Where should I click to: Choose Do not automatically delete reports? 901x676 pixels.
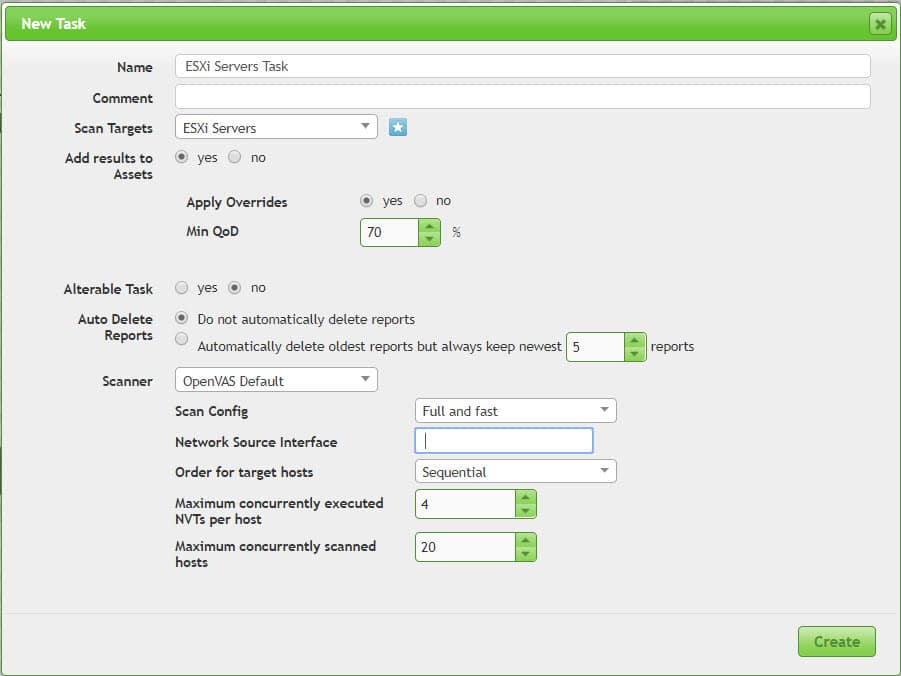tap(182, 318)
